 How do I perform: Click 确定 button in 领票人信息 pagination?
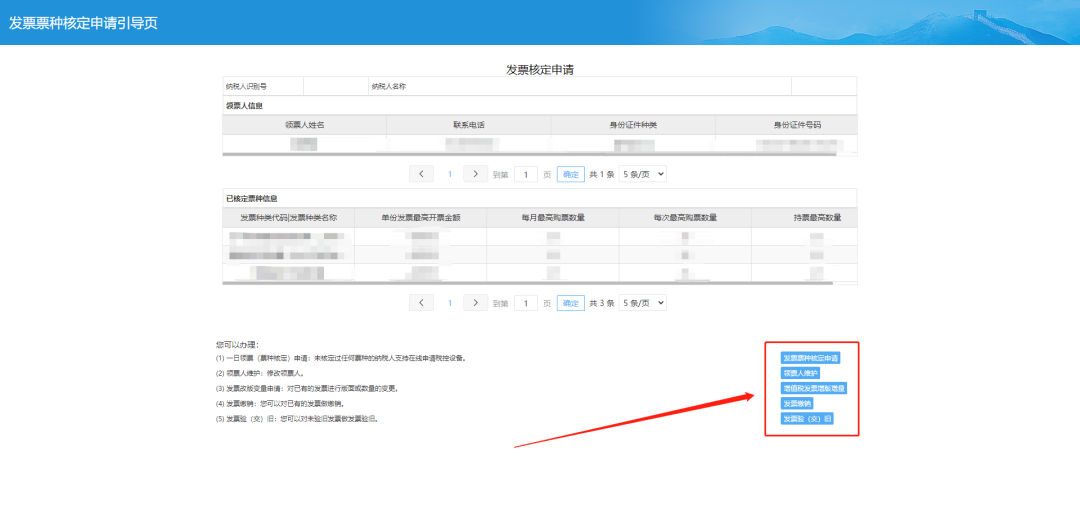point(570,174)
